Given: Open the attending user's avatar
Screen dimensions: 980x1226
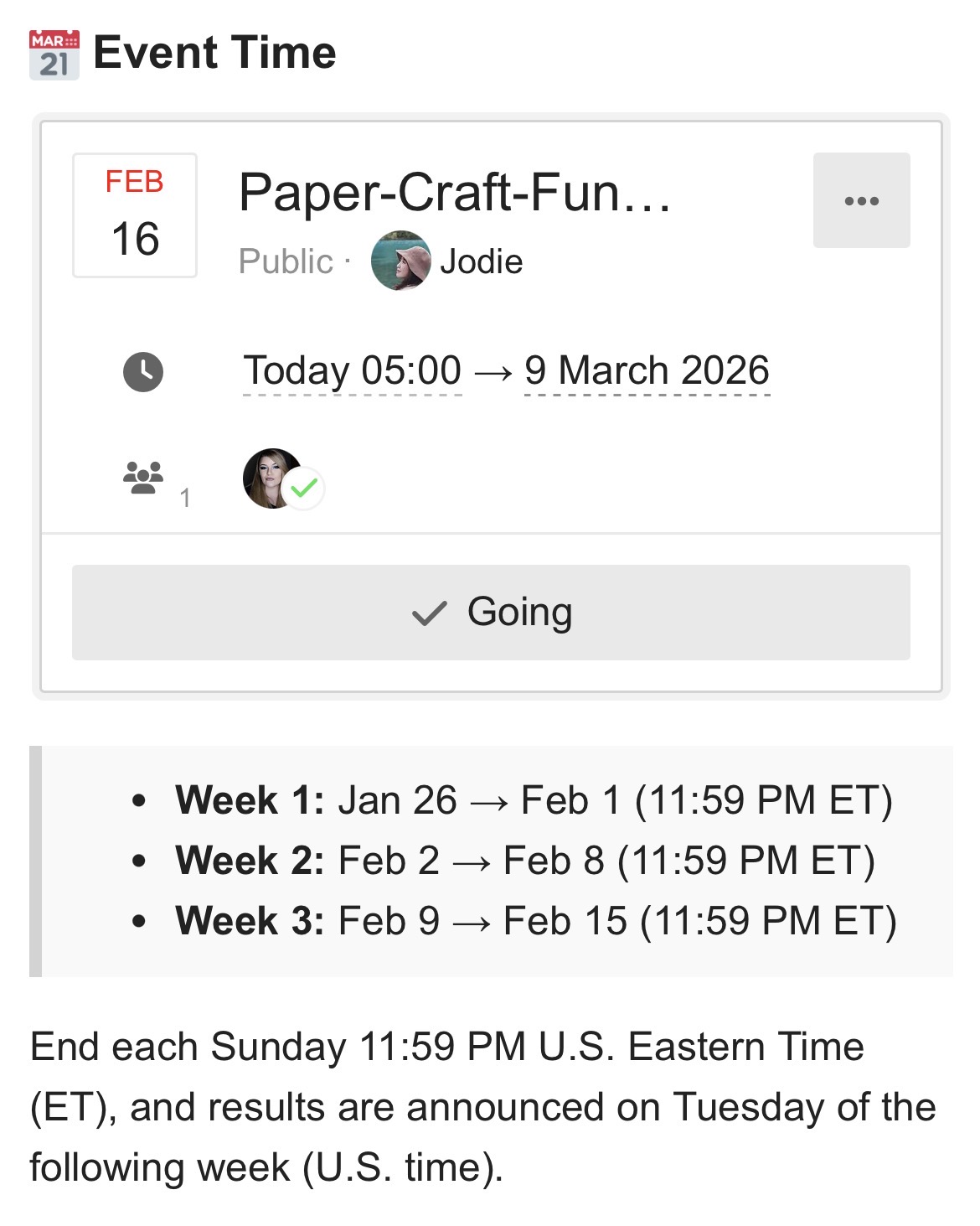Looking at the screenshot, I should pos(271,479).
